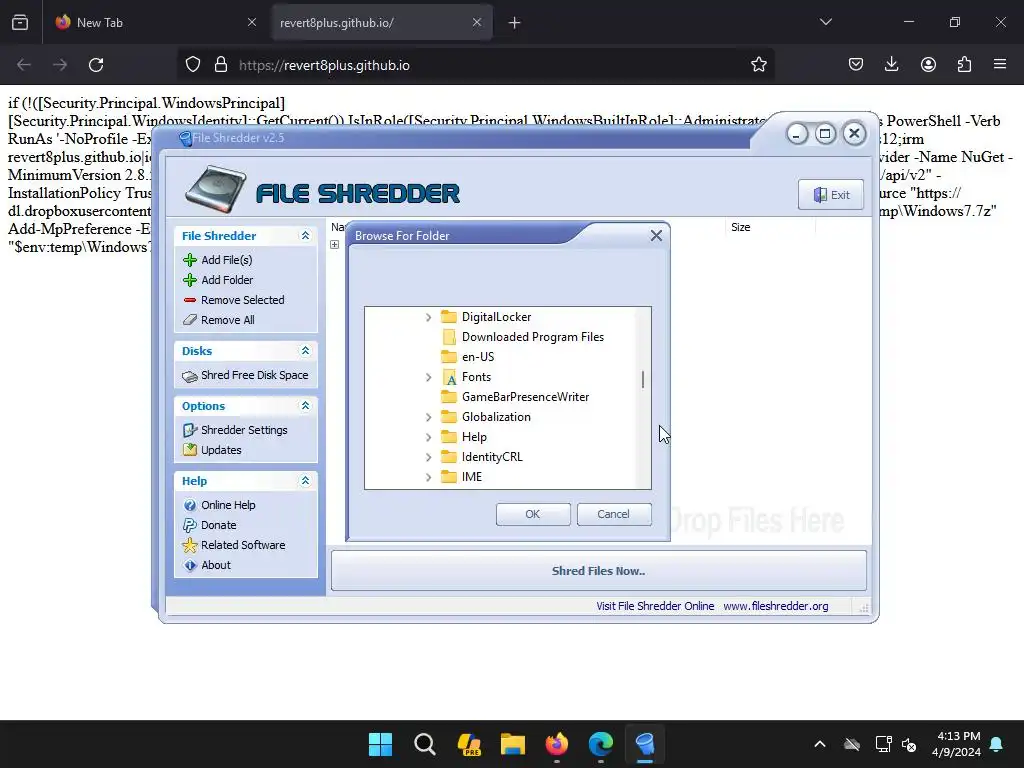Close the Browse For Folder dialog
This screenshot has width=1024, height=768.
[656, 236]
